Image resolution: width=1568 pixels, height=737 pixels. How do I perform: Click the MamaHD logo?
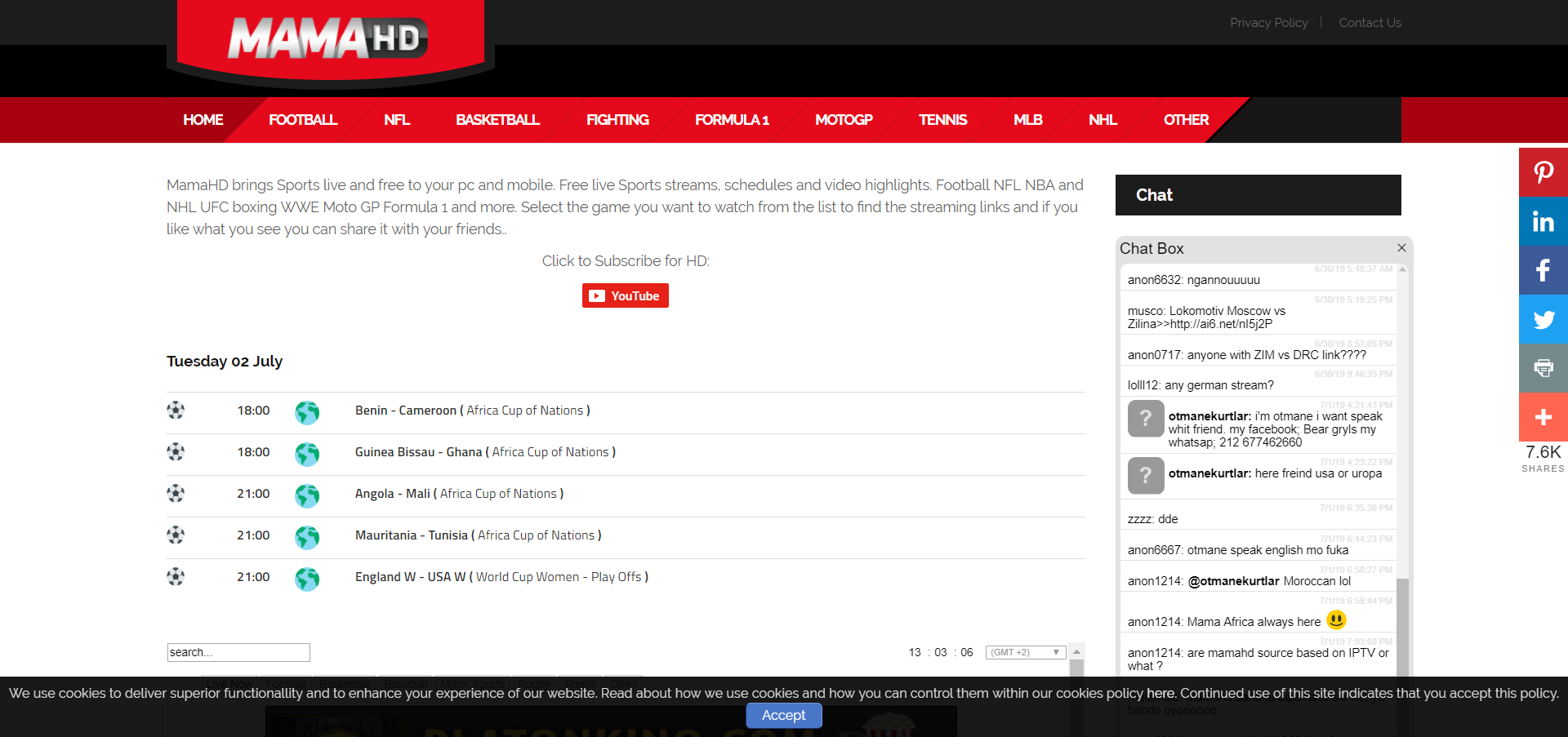pos(330,39)
